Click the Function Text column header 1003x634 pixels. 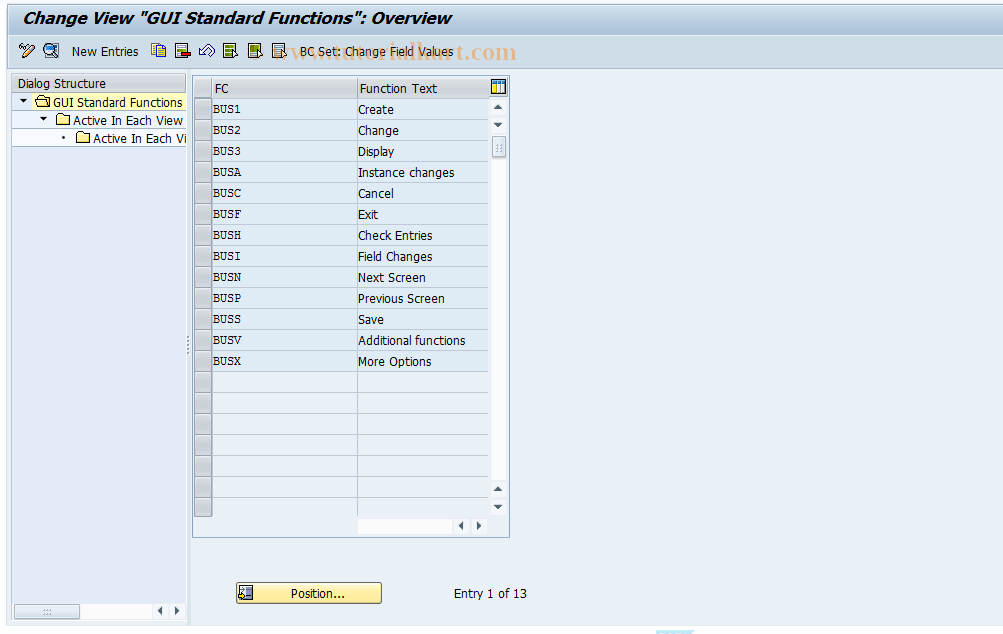pyautogui.click(x=423, y=88)
